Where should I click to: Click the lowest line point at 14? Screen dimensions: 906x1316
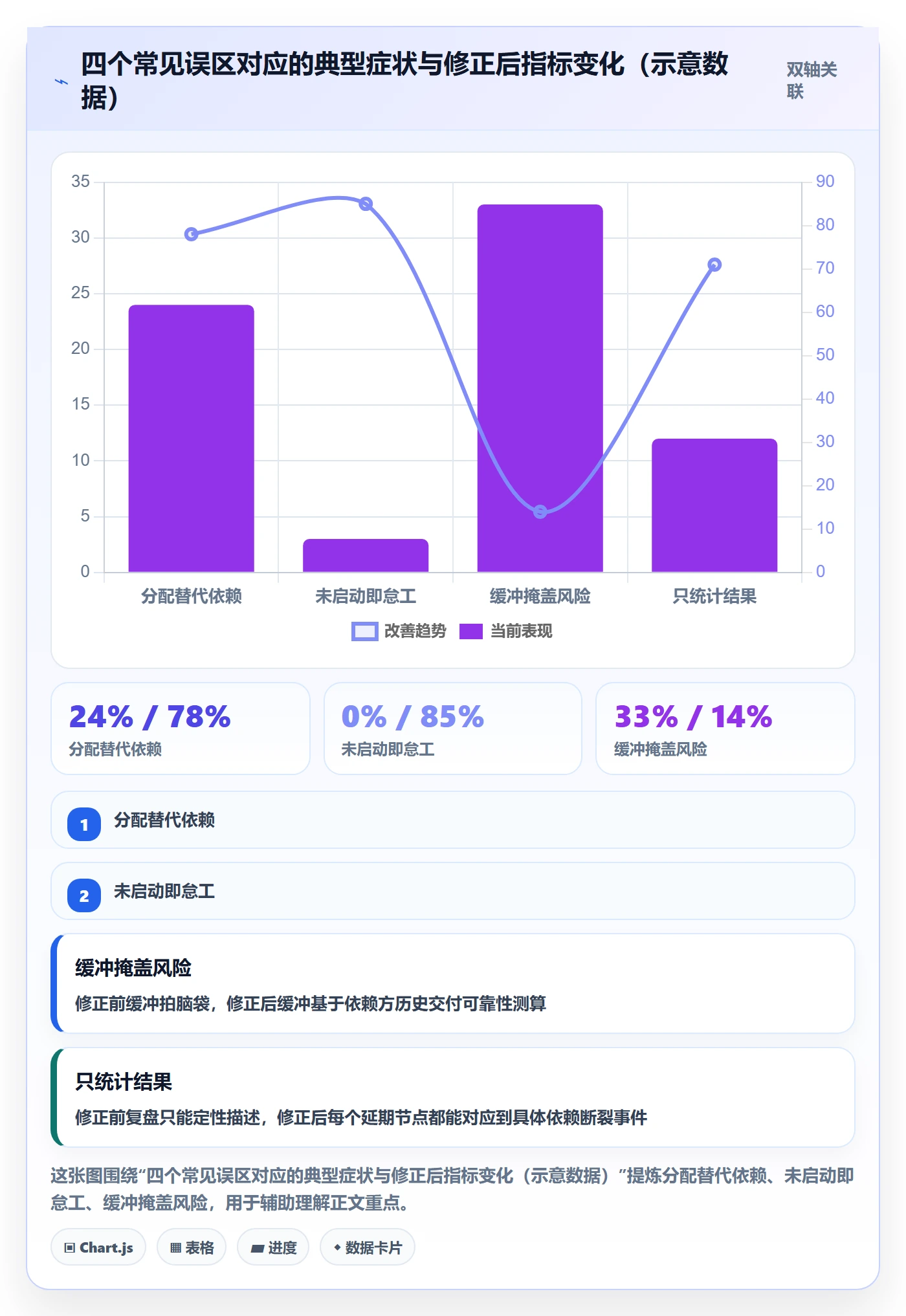click(540, 512)
